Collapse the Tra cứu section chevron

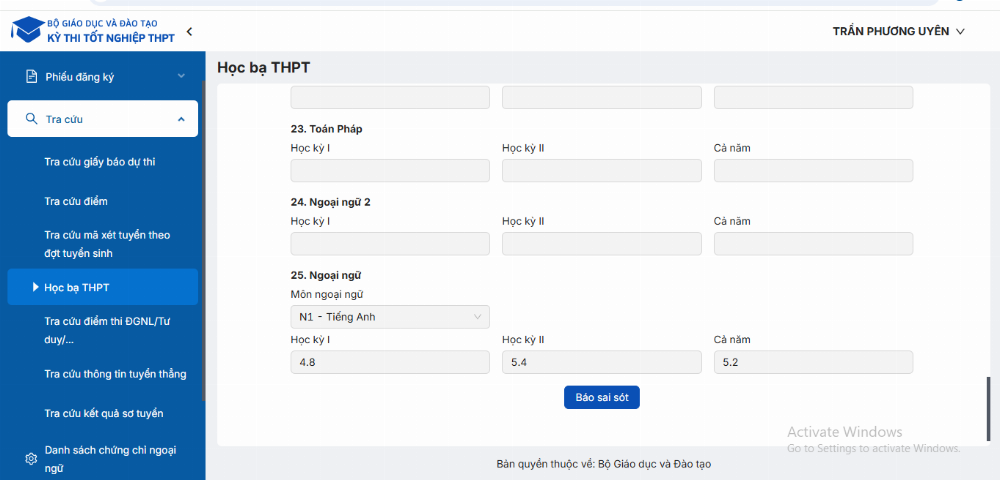click(181, 119)
